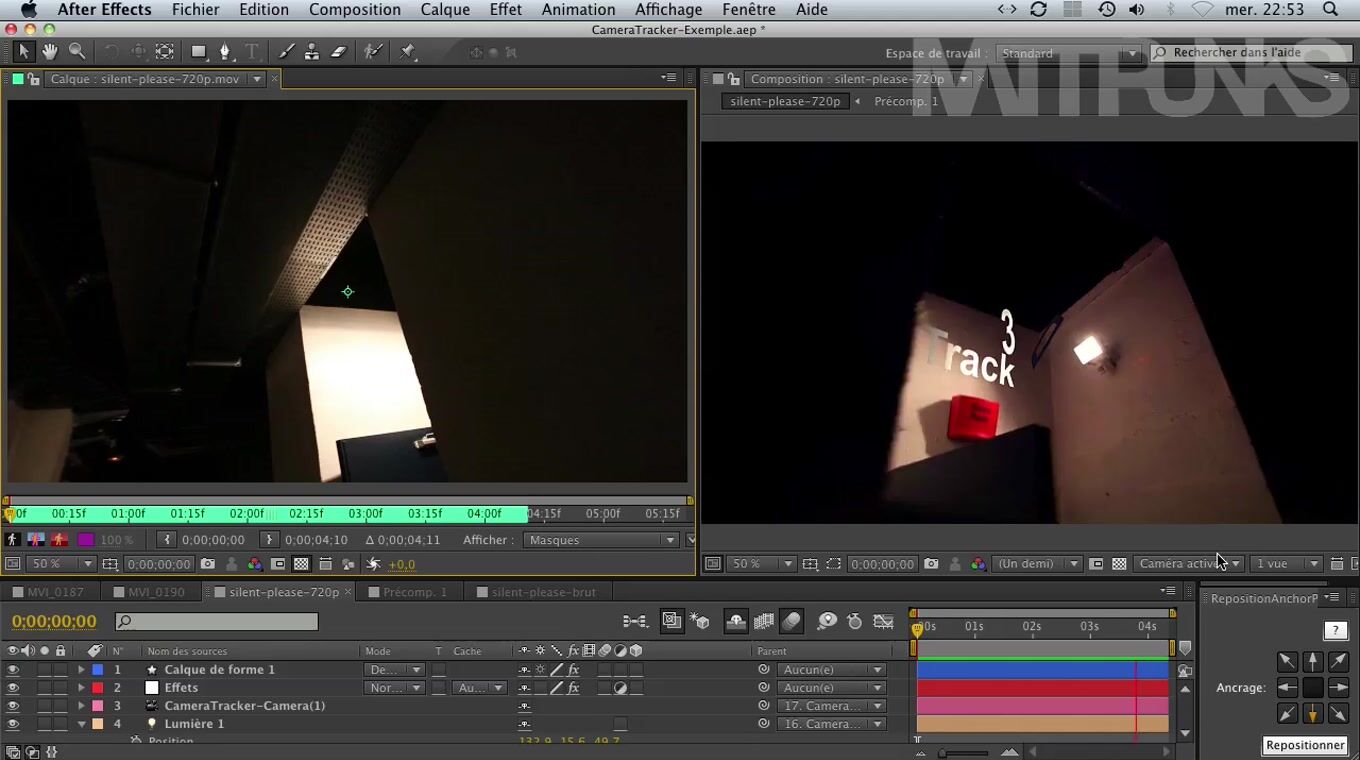This screenshot has height=760, width=1360.
Task: Select the Puppet Pin tool
Action: 407,52
